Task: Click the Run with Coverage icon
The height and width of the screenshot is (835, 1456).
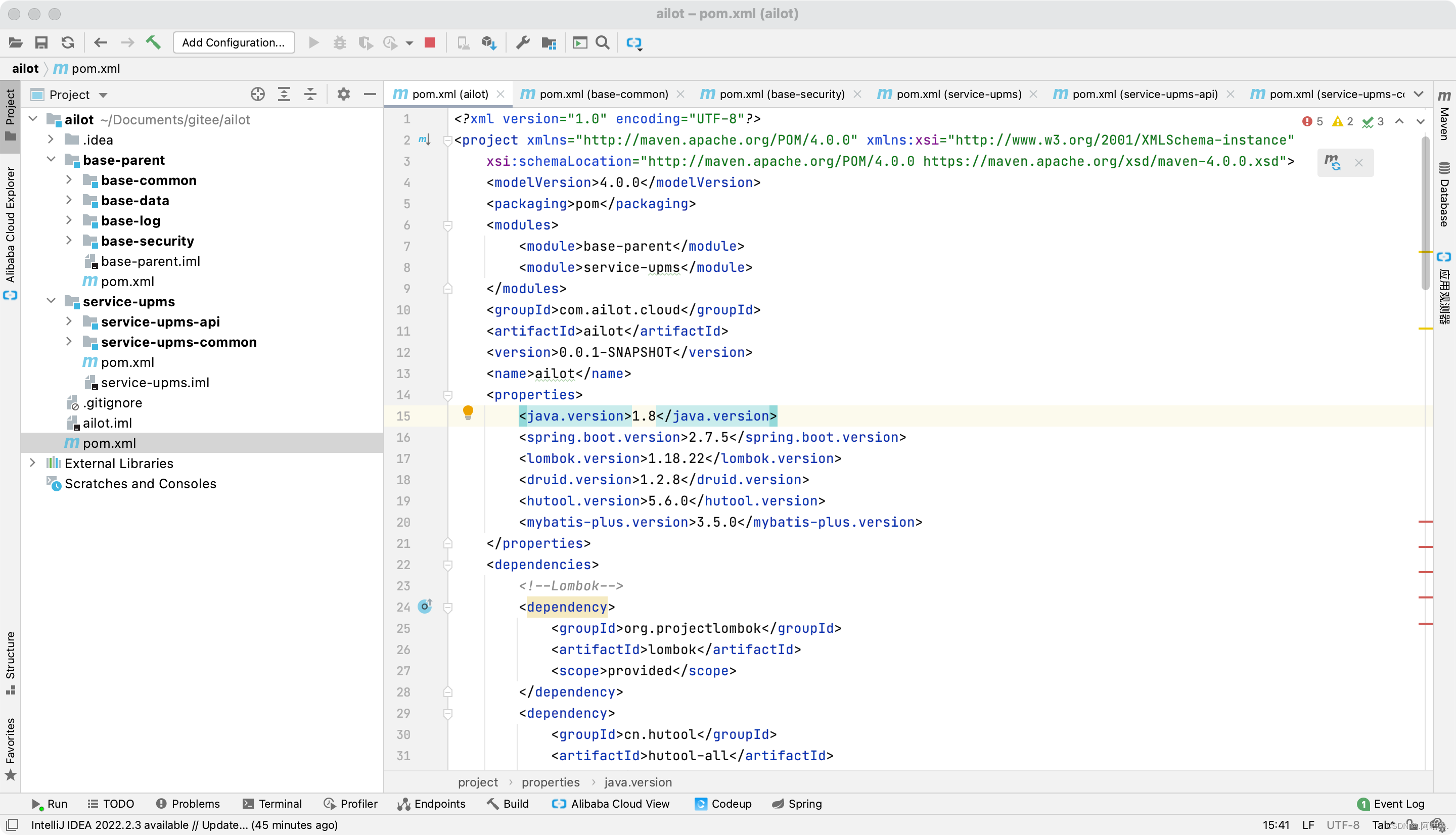Action: tap(366, 42)
